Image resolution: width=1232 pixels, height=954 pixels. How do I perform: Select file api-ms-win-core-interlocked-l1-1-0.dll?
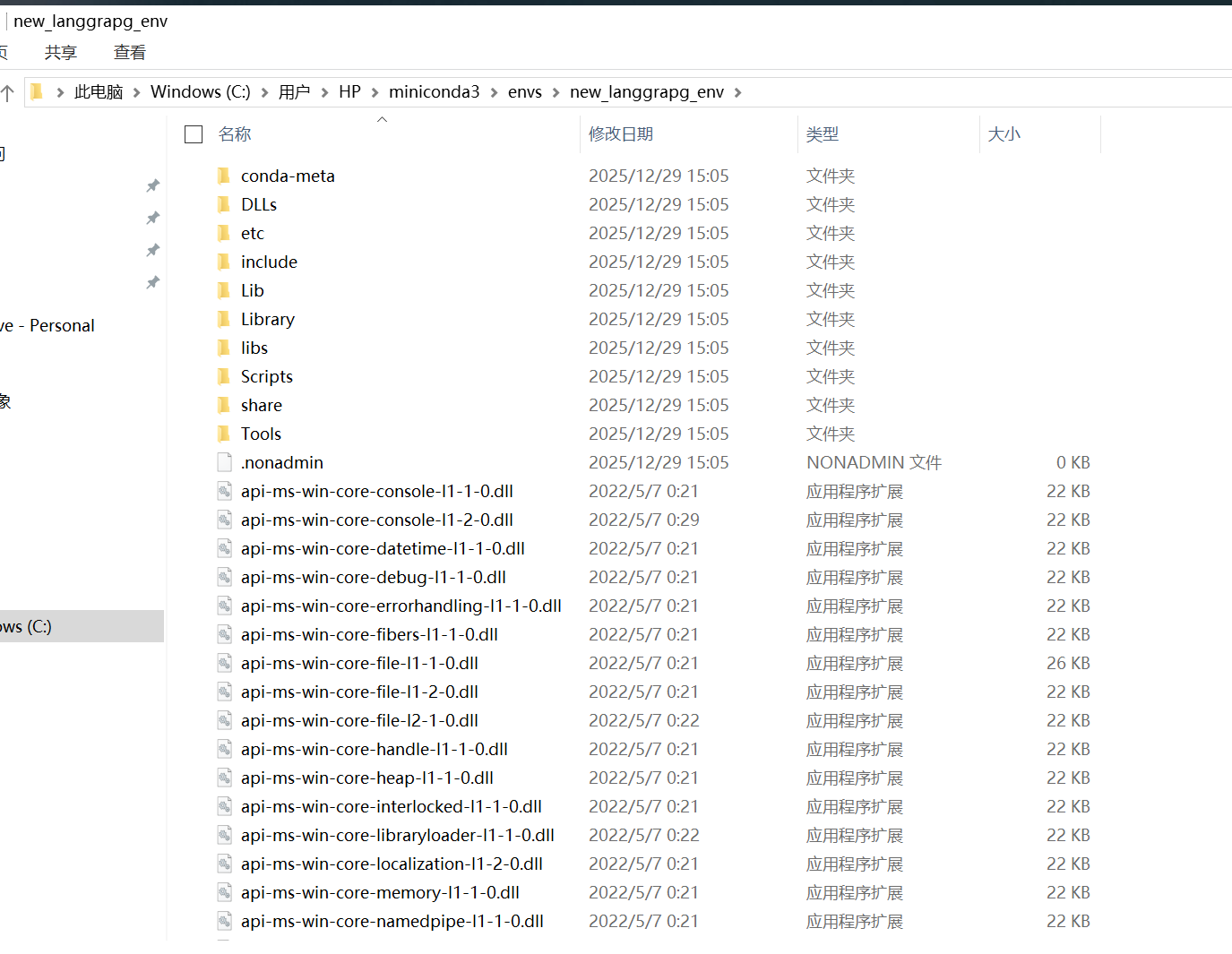[x=392, y=806]
